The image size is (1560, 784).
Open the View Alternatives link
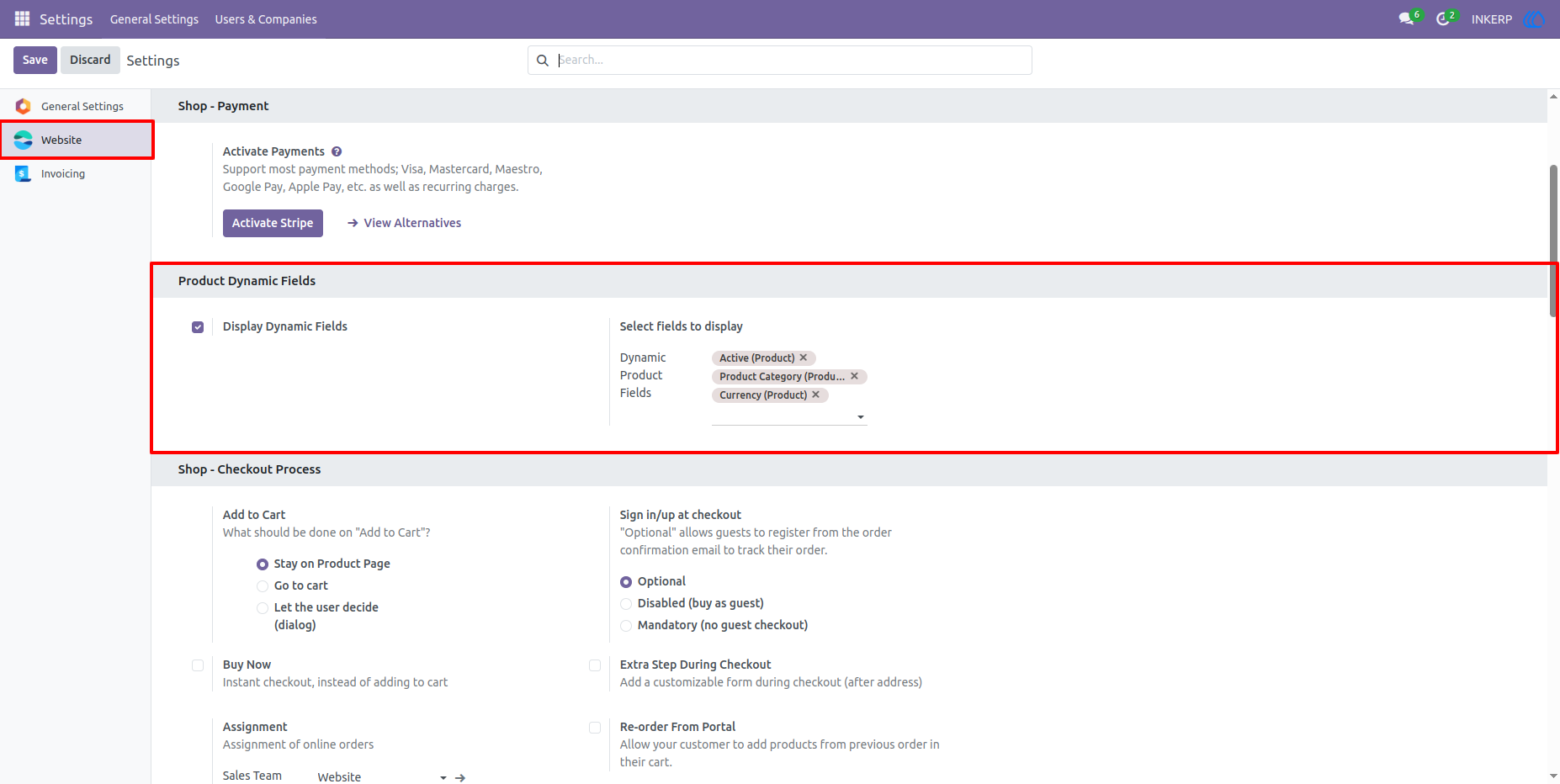click(412, 223)
